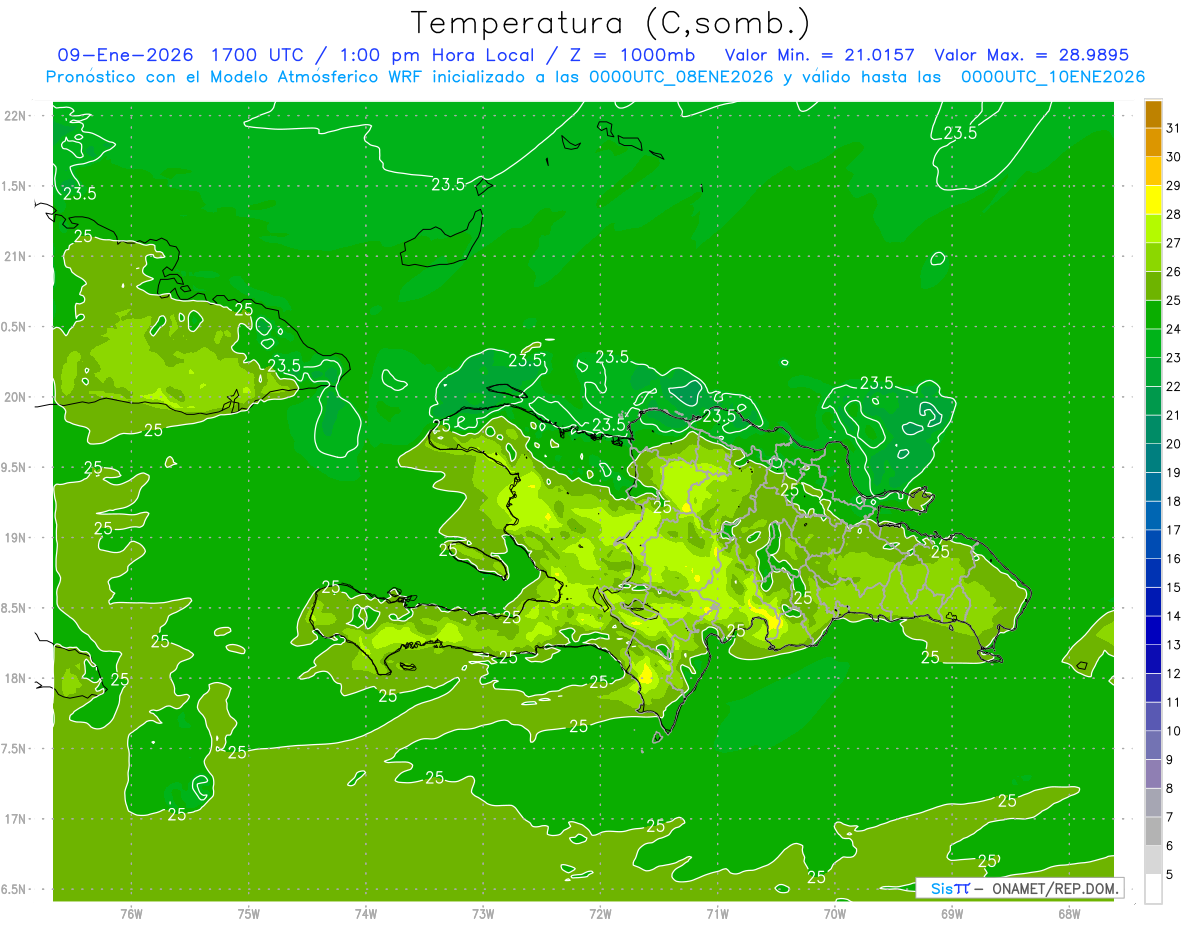Viewport: 1200px width, 927px height.
Task: Click the '19N' latitude axis label
Action: pyautogui.click(x=15, y=538)
